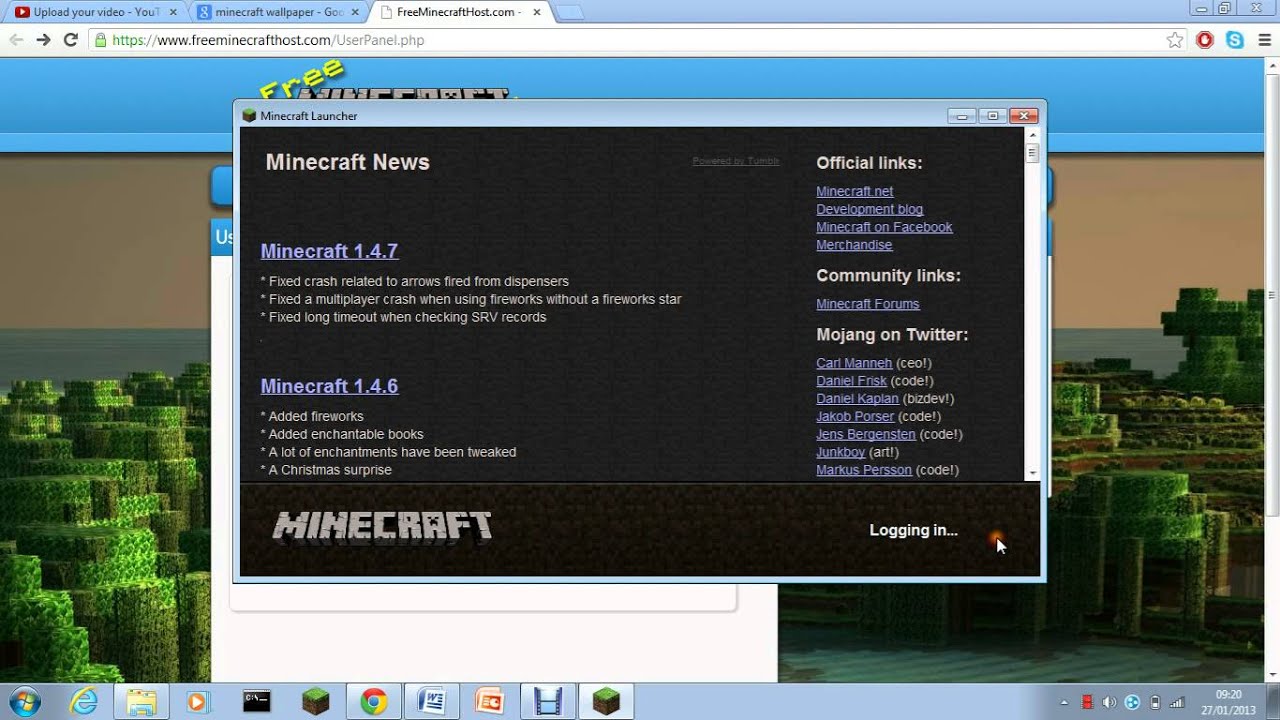1280x720 pixels.
Task: Open the Minecraft on Facebook link
Action: [x=884, y=227]
